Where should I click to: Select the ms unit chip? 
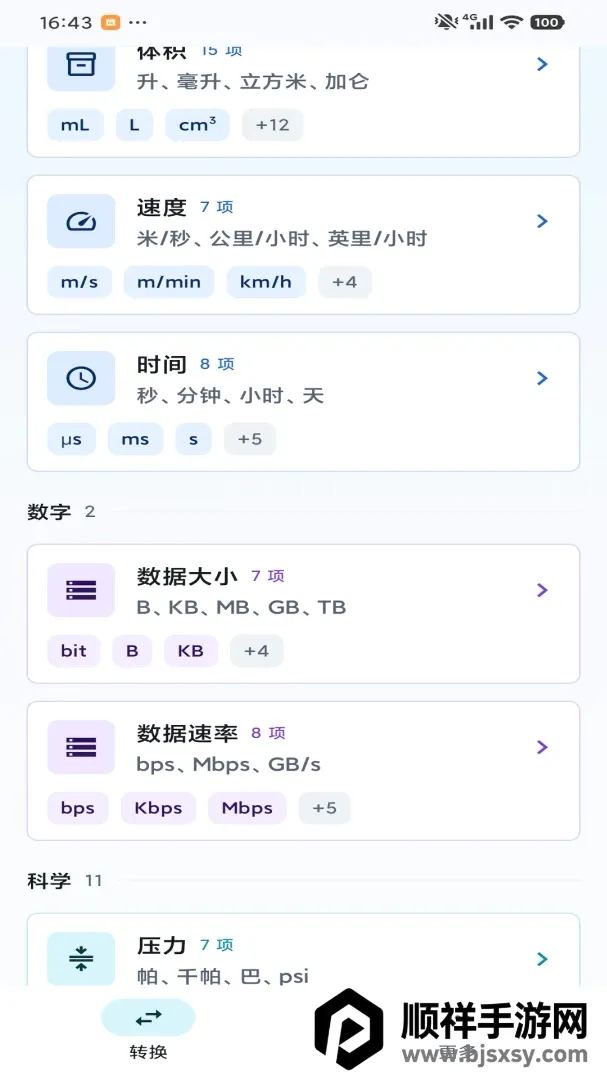pos(135,439)
